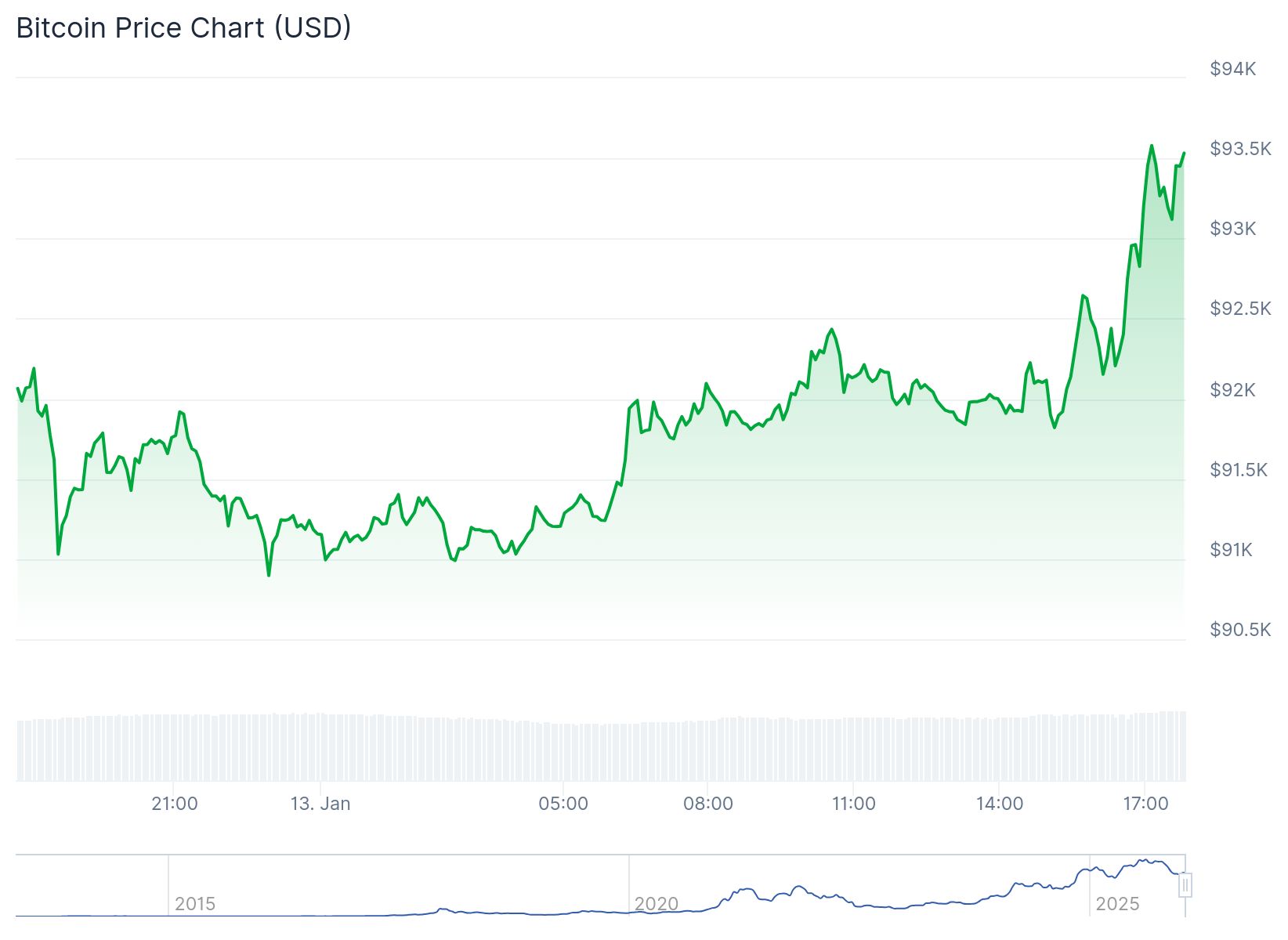Click the navigator range drag handle

click(1185, 886)
